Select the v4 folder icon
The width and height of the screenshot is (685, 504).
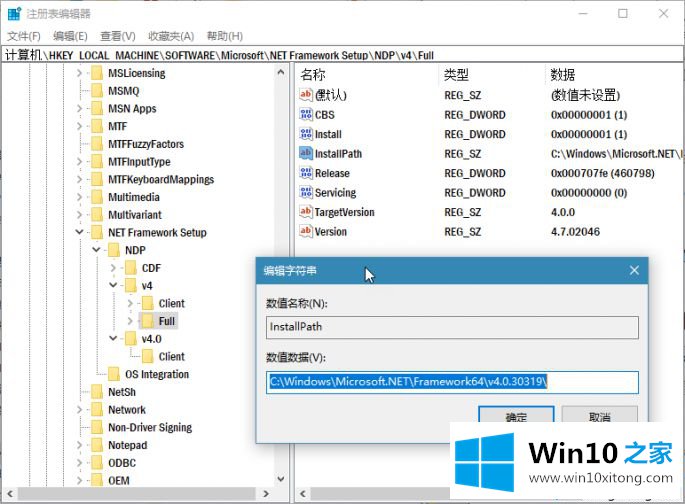[x=131, y=286]
